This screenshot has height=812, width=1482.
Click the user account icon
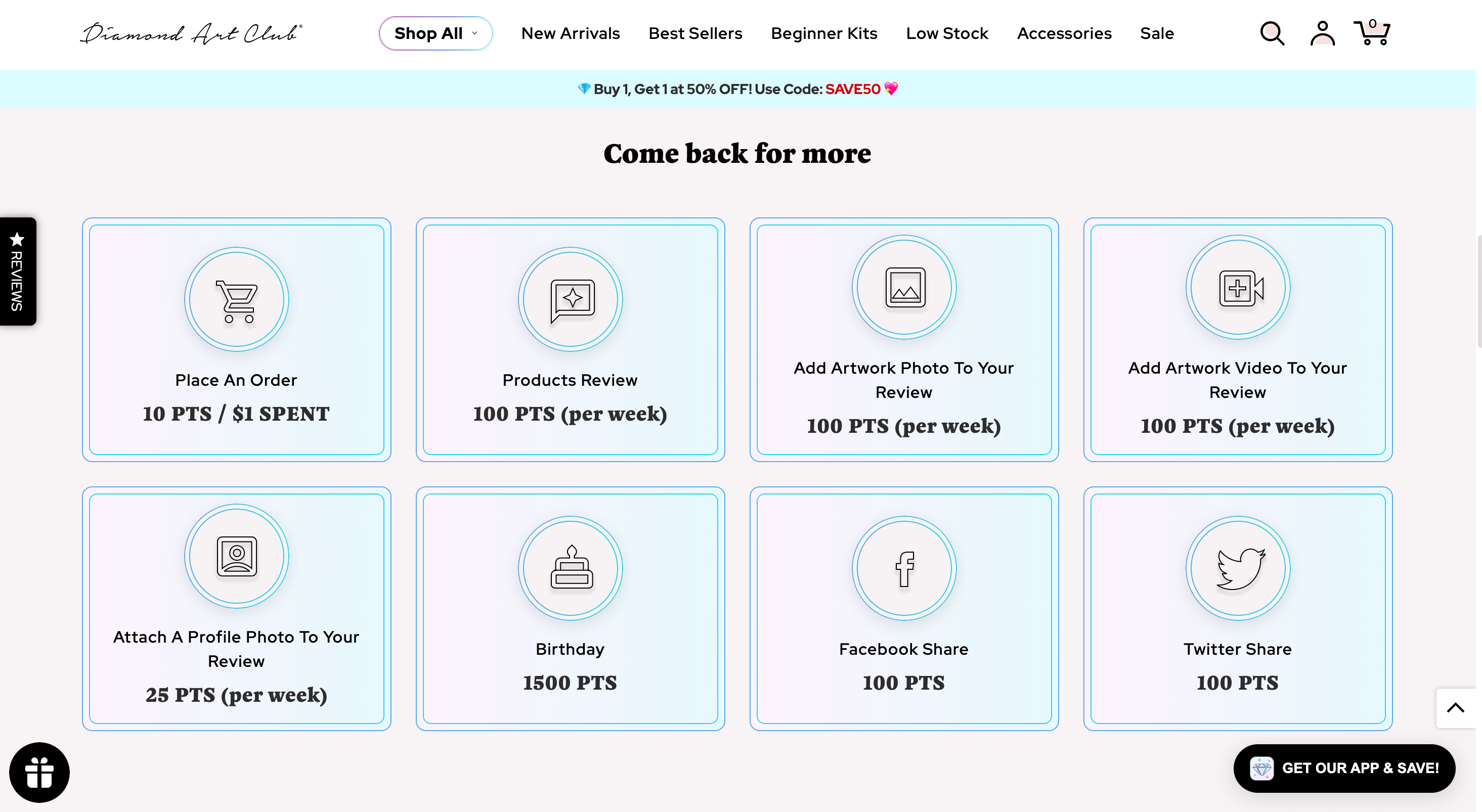click(1323, 33)
